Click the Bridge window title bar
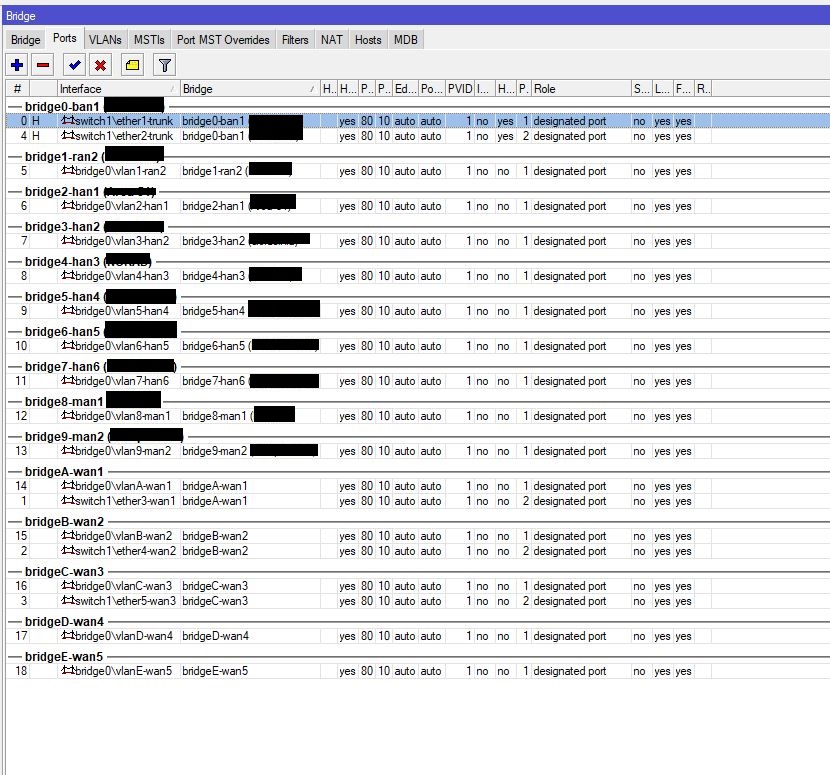This screenshot has height=775, width=830. click(415, 16)
